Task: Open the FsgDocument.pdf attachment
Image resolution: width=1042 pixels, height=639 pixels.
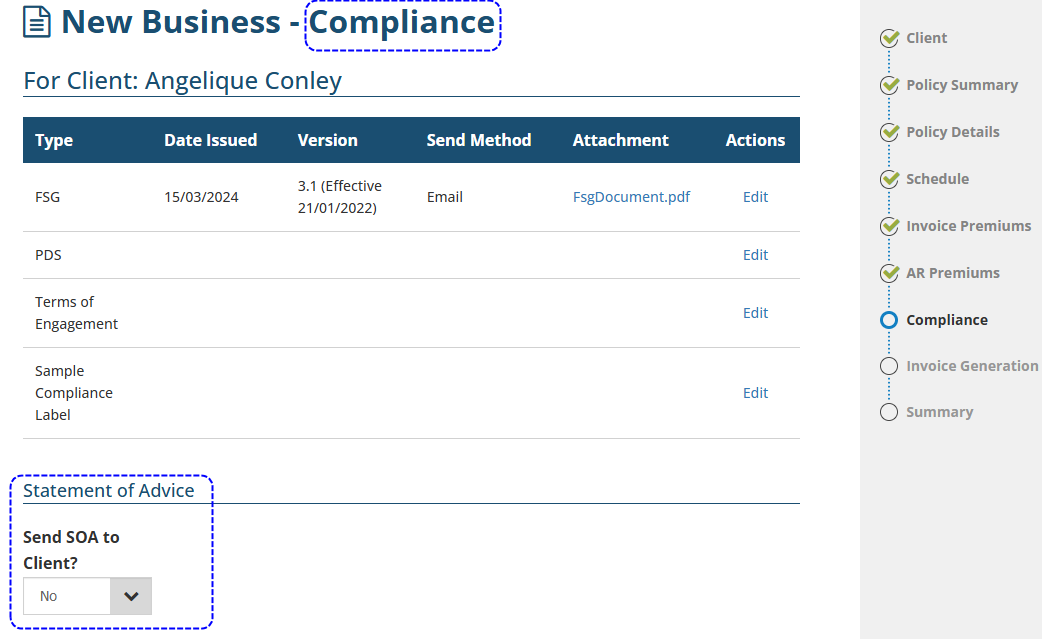Action: tap(631, 197)
